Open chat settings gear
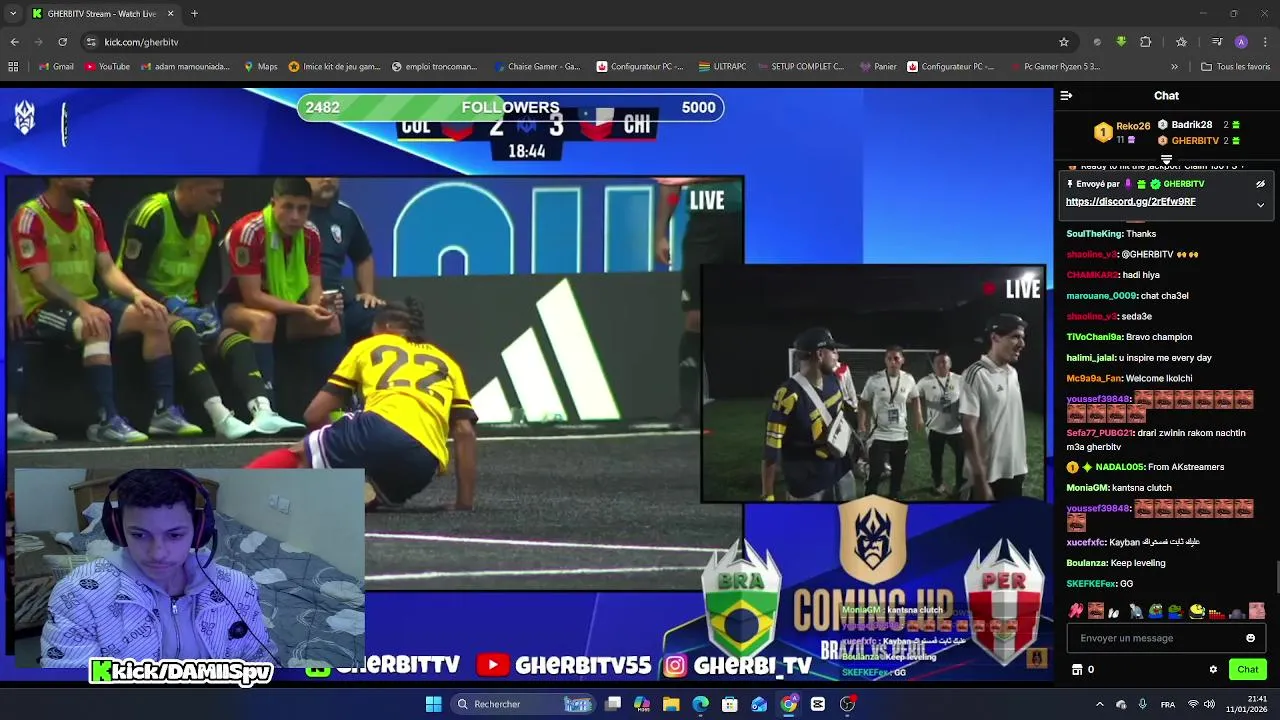 pyautogui.click(x=1213, y=669)
